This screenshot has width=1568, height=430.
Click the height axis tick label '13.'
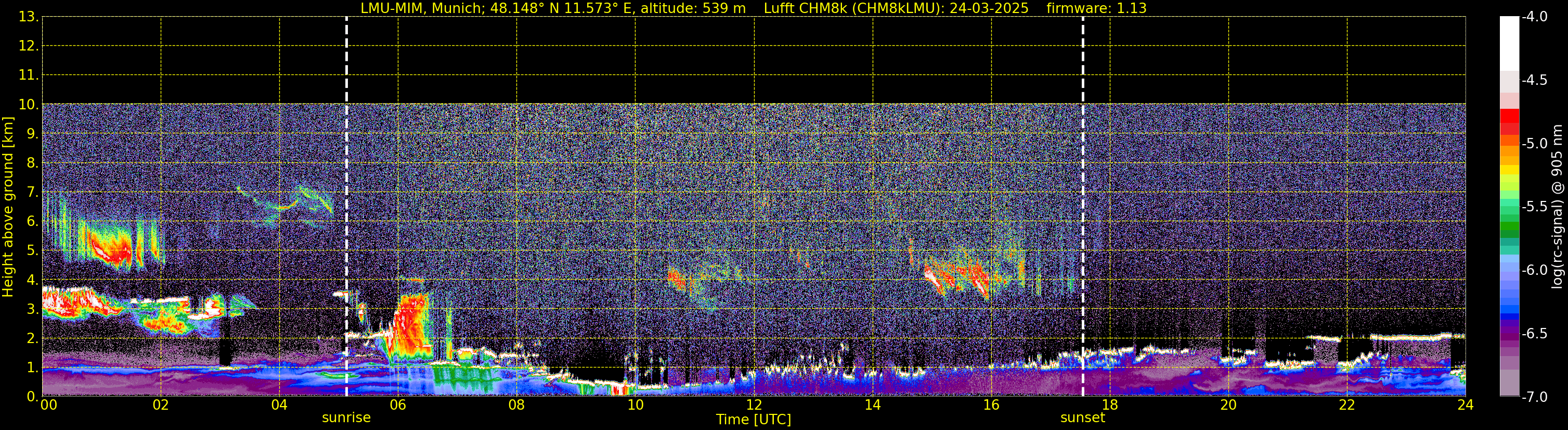click(29, 17)
